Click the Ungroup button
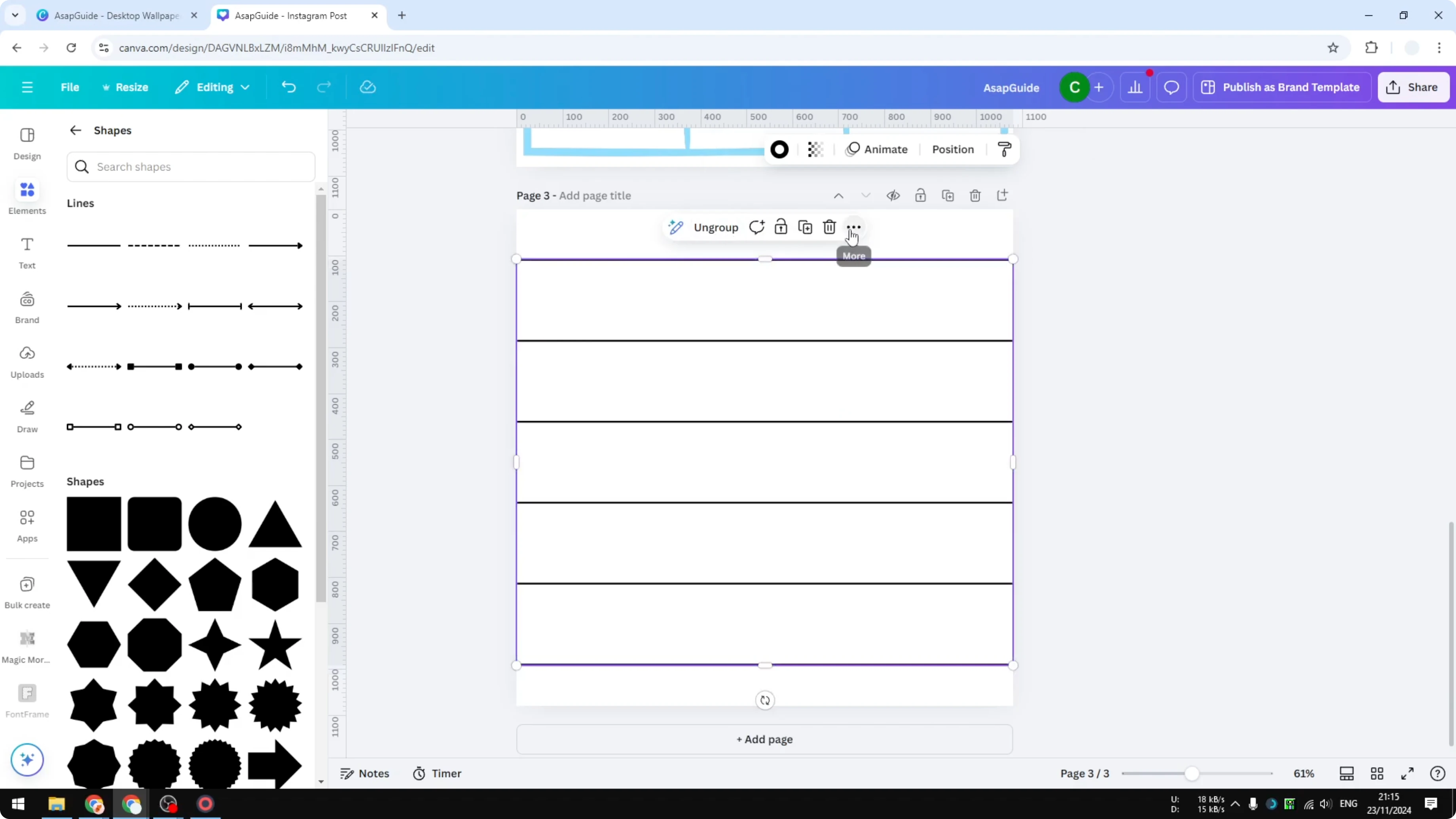Image resolution: width=1456 pixels, height=819 pixels. click(716, 227)
